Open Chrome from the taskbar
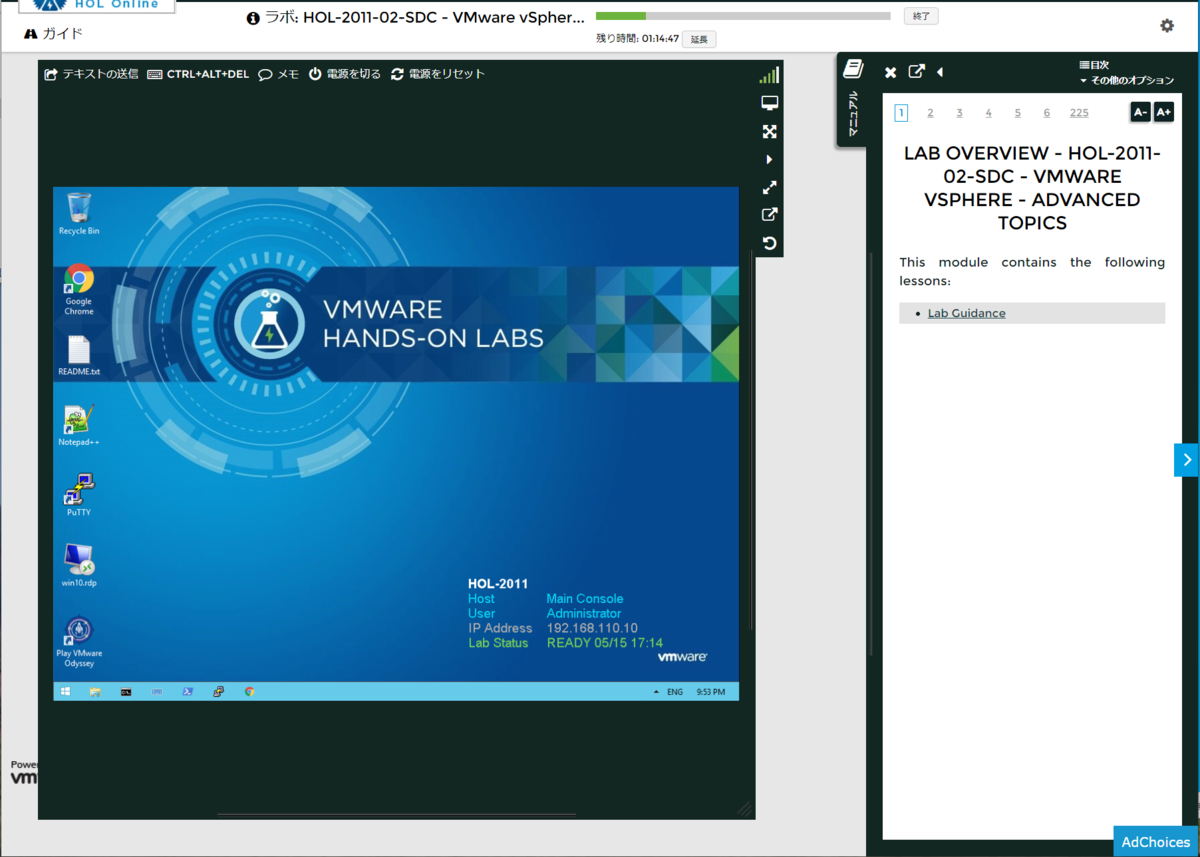1200x857 pixels. click(249, 691)
